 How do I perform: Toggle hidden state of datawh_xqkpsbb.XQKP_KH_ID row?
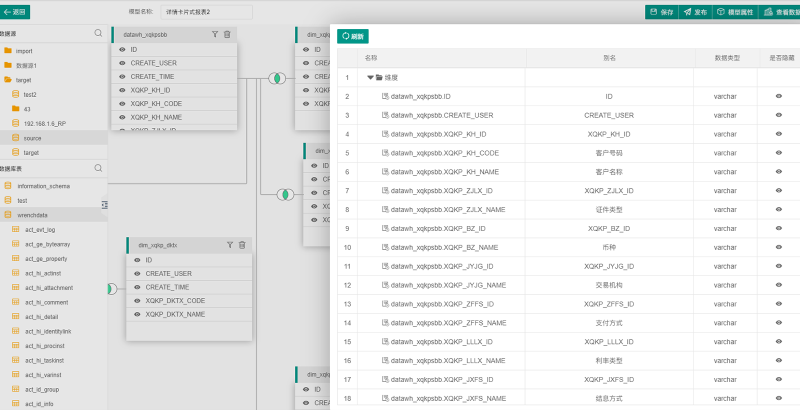coord(779,134)
